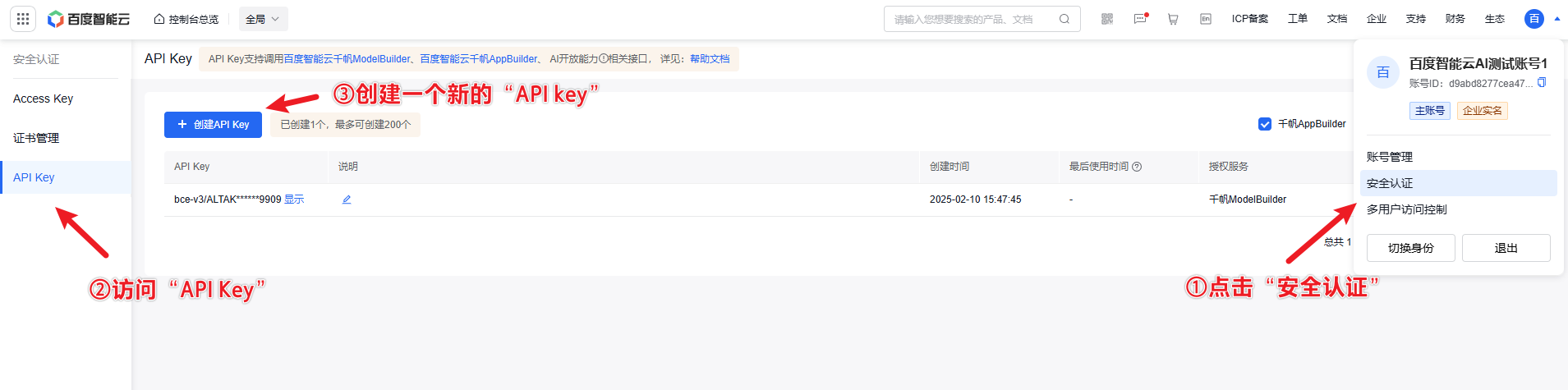Switch language with the En icon
Screen dimensions: 1568x390
click(x=1206, y=19)
